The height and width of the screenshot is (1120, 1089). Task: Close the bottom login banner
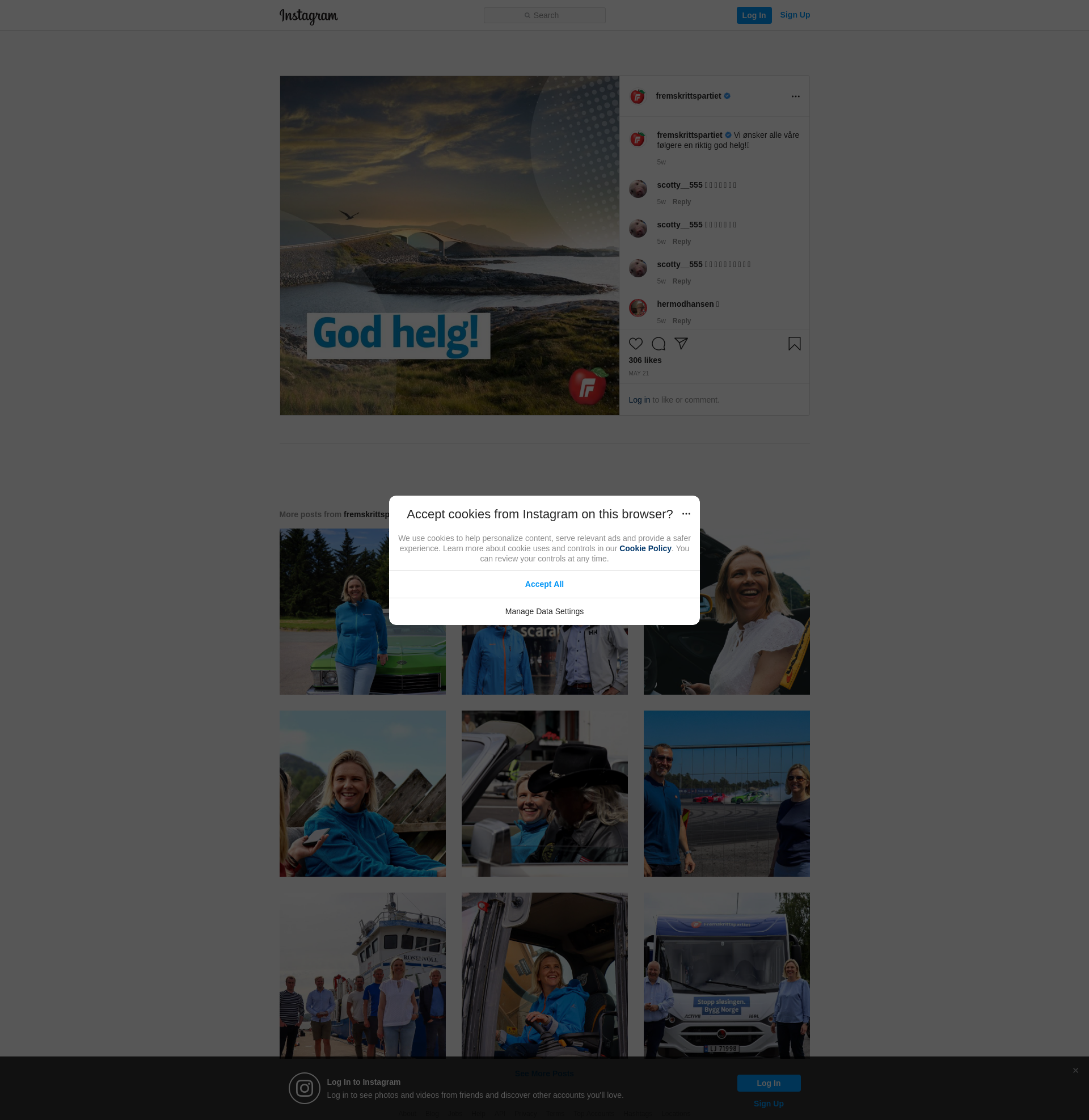point(1075,1071)
